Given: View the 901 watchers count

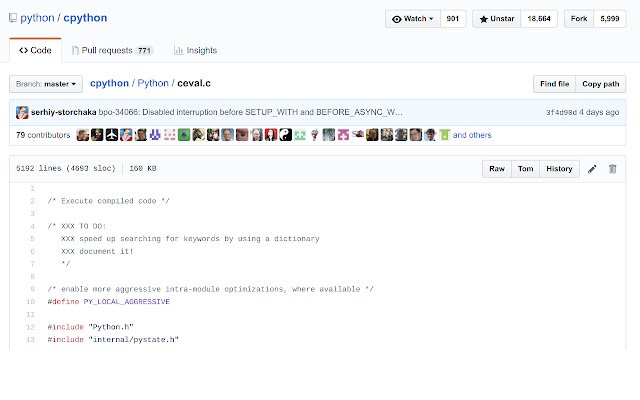Looking at the screenshot, I should point(453,19).
